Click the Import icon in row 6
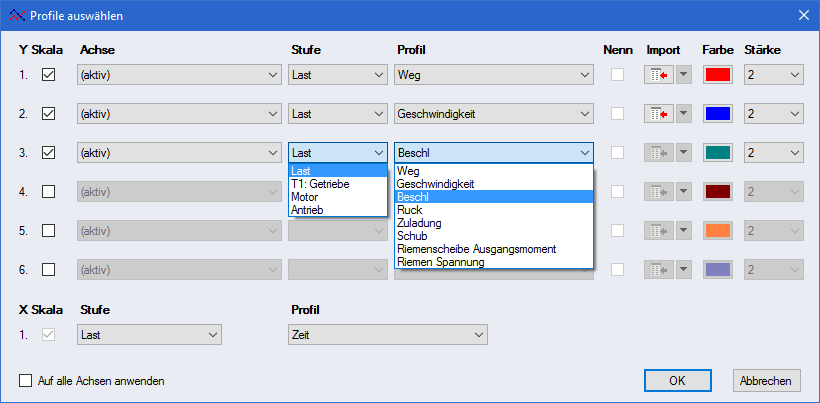Viewport: 820px width, 403px height. click(x=659, y=270)
